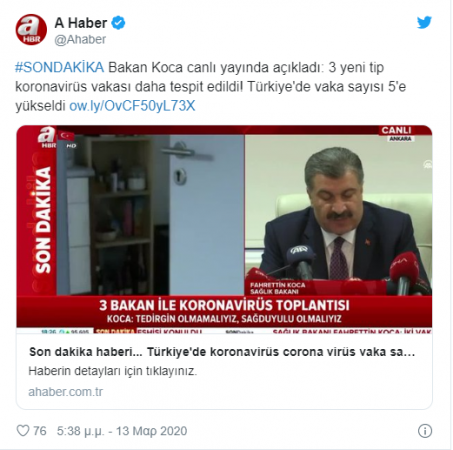Open the A Haber profile avatar
The width and height of the screenshot is (453, 450).
(31, 30)
